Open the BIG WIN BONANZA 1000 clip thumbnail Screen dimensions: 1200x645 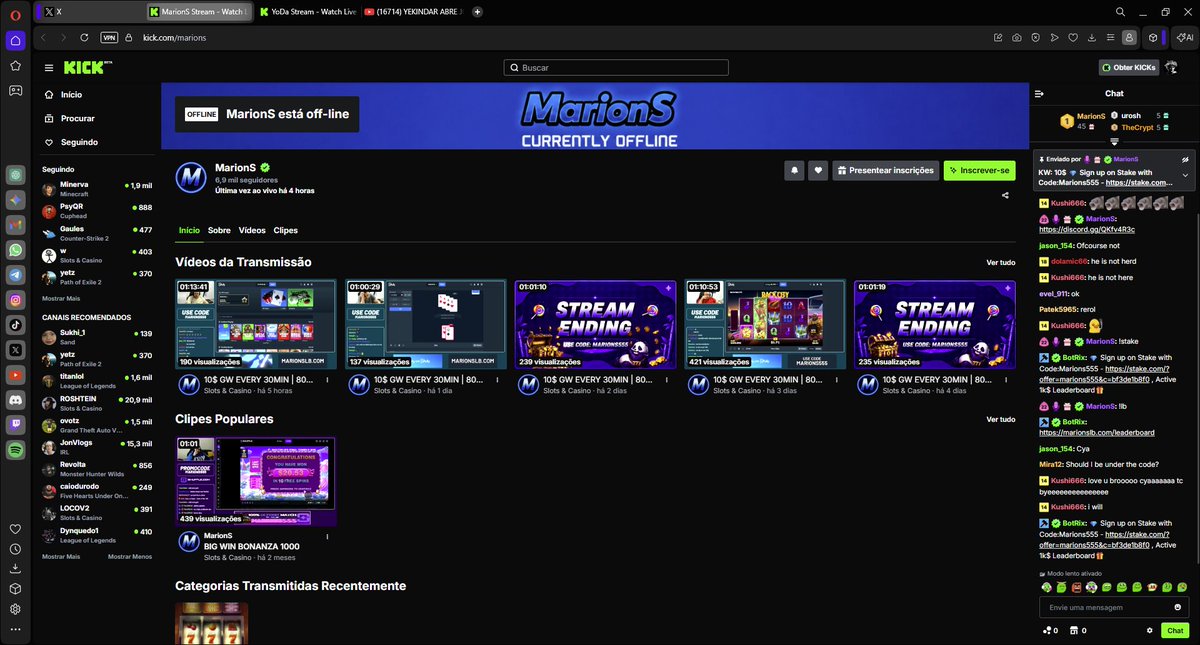pos(256,481)
